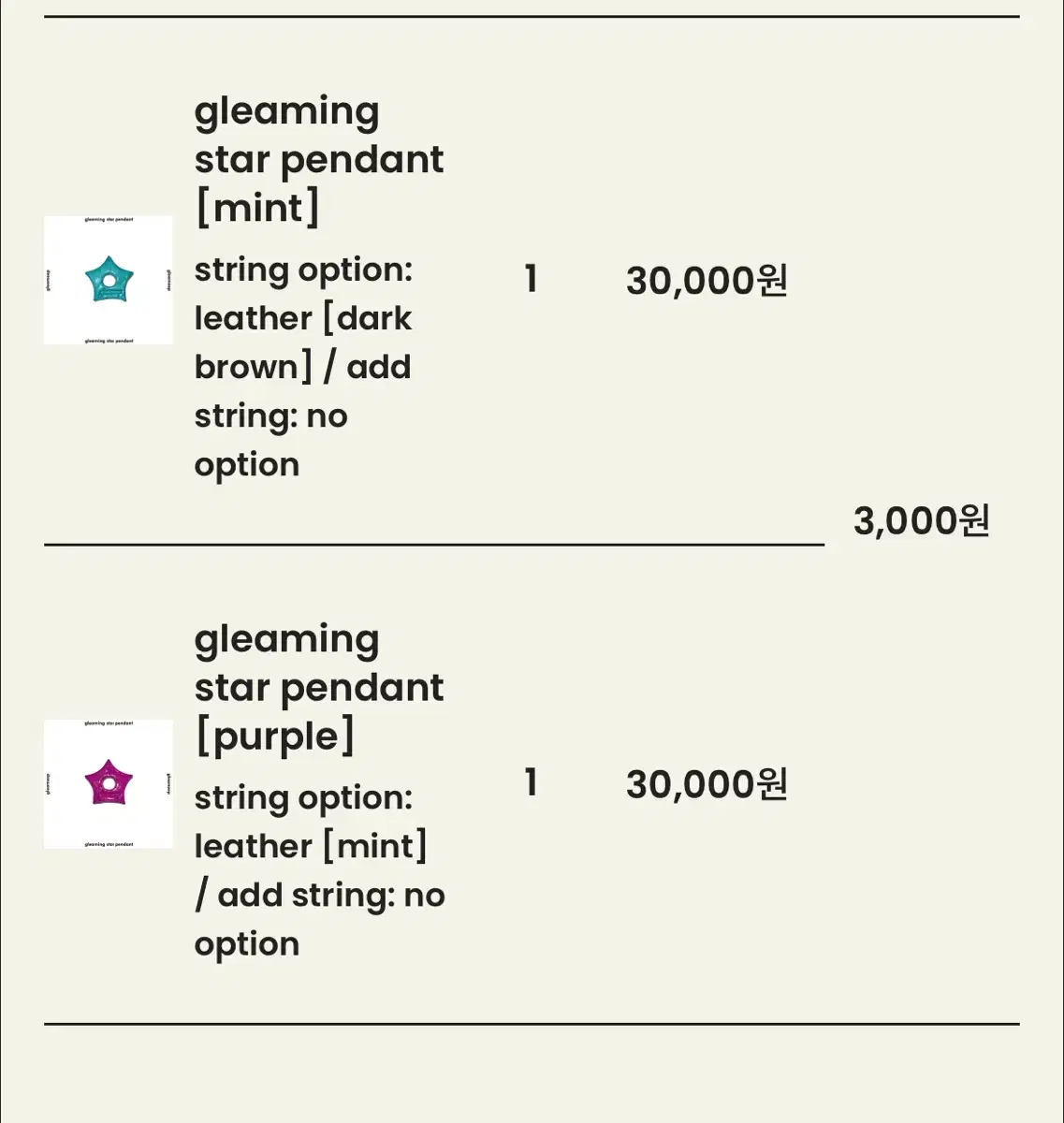The image size is (1064, 1123).
Task: Click the purple star pendant icon
Action: click(x=109, y=782)
